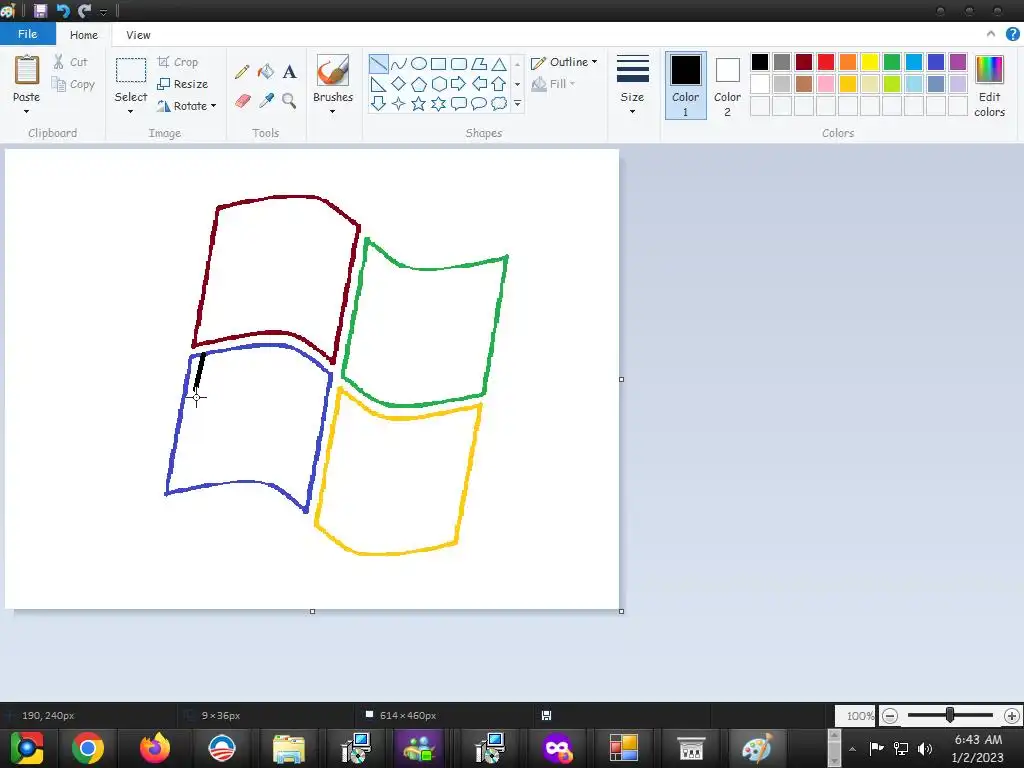Undo the last action
Image resolution: width=1024 pixels, height=768 pixels.
[63, 11]
